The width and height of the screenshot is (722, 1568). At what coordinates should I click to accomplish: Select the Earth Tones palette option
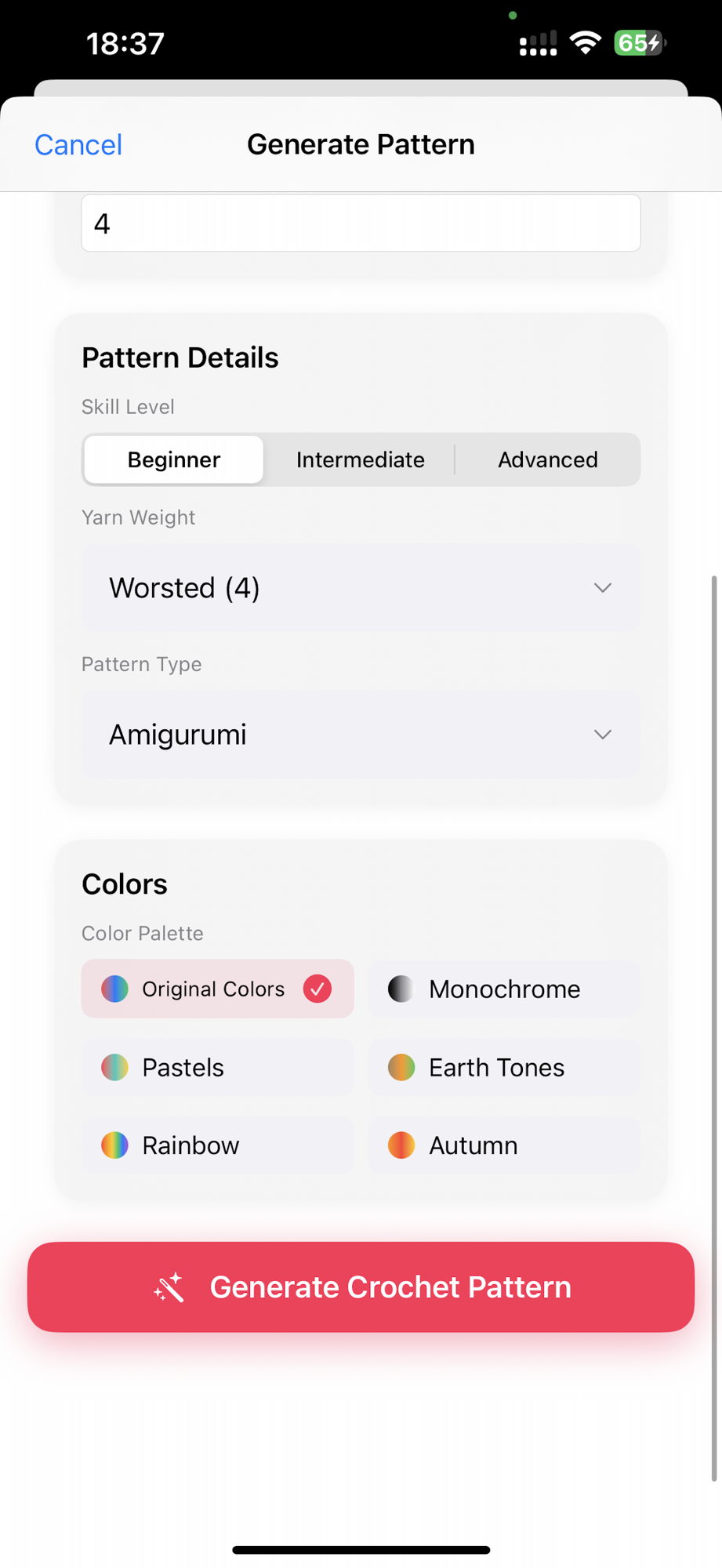coord(504,1067)
